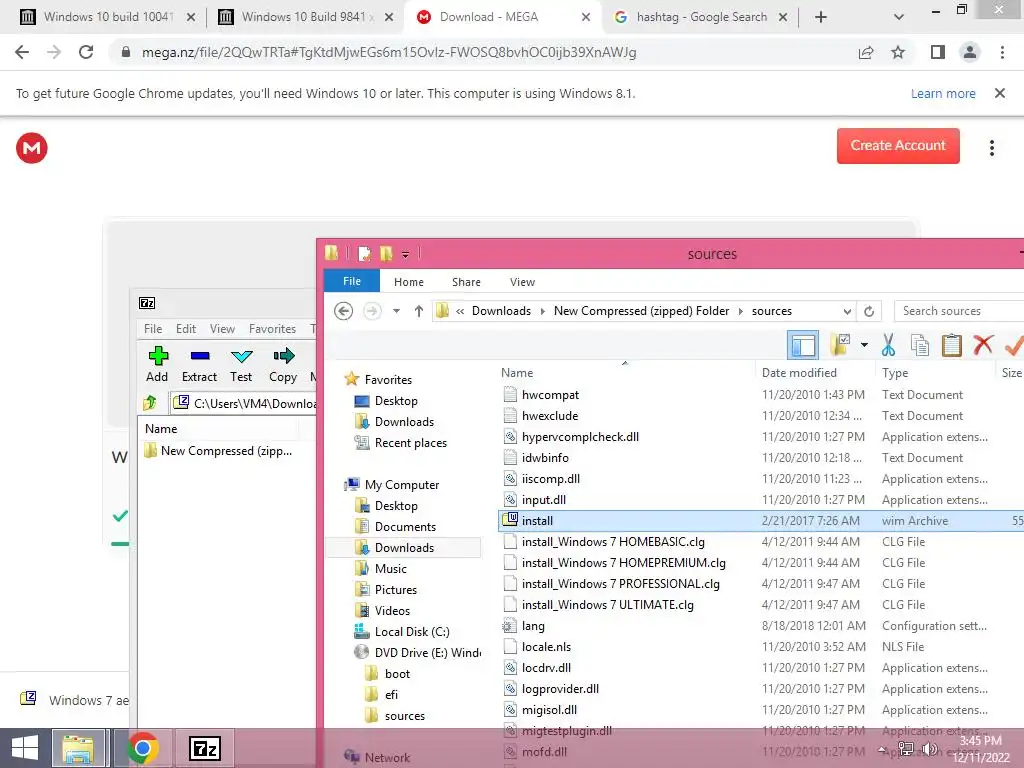Image resolution: width=1024 pixels, height=768 pixels.
Task: Open folder options icon dropdown arrow
Action: (864, 345)
